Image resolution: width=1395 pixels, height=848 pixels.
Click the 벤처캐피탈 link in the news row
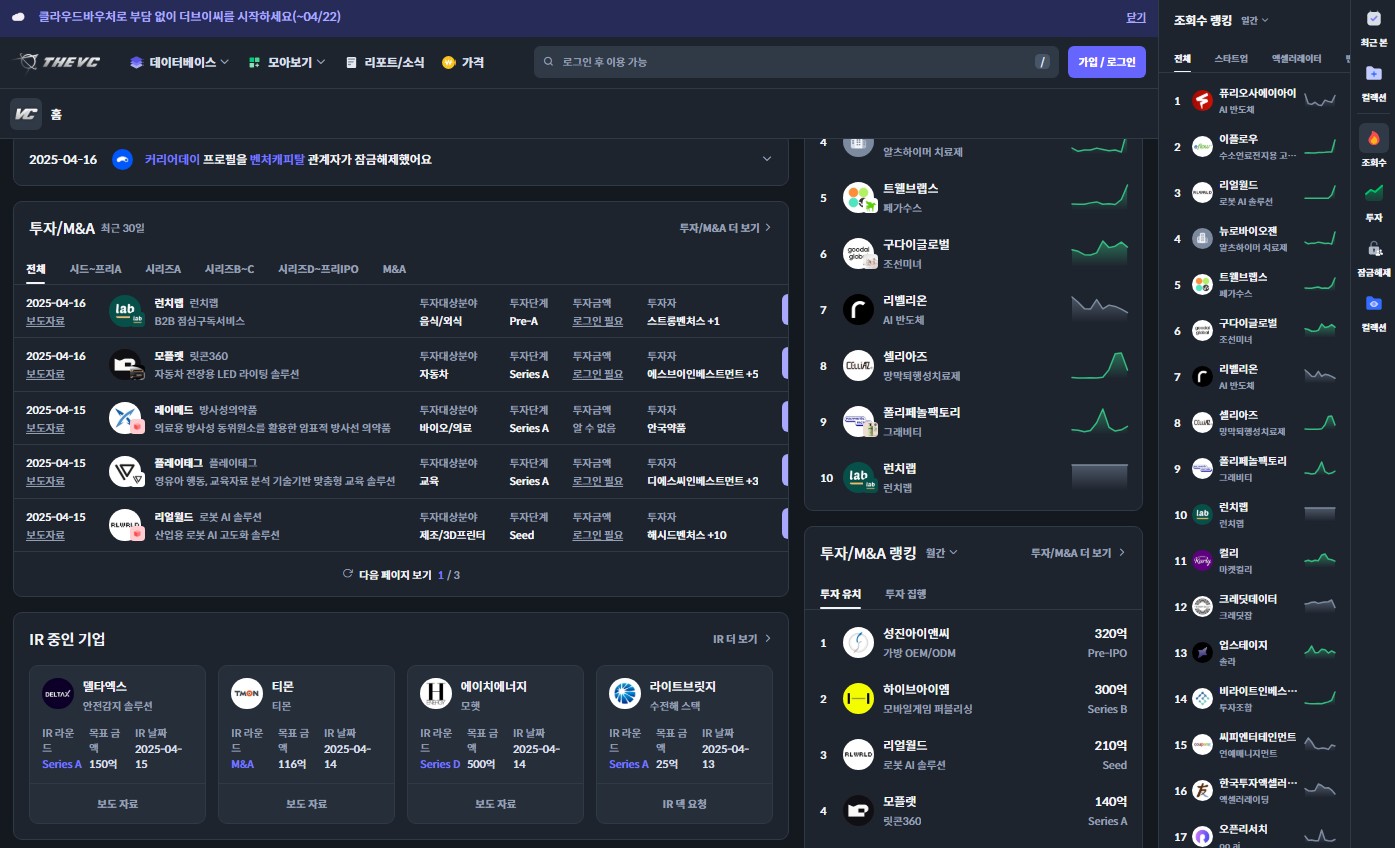pos(277,159)
